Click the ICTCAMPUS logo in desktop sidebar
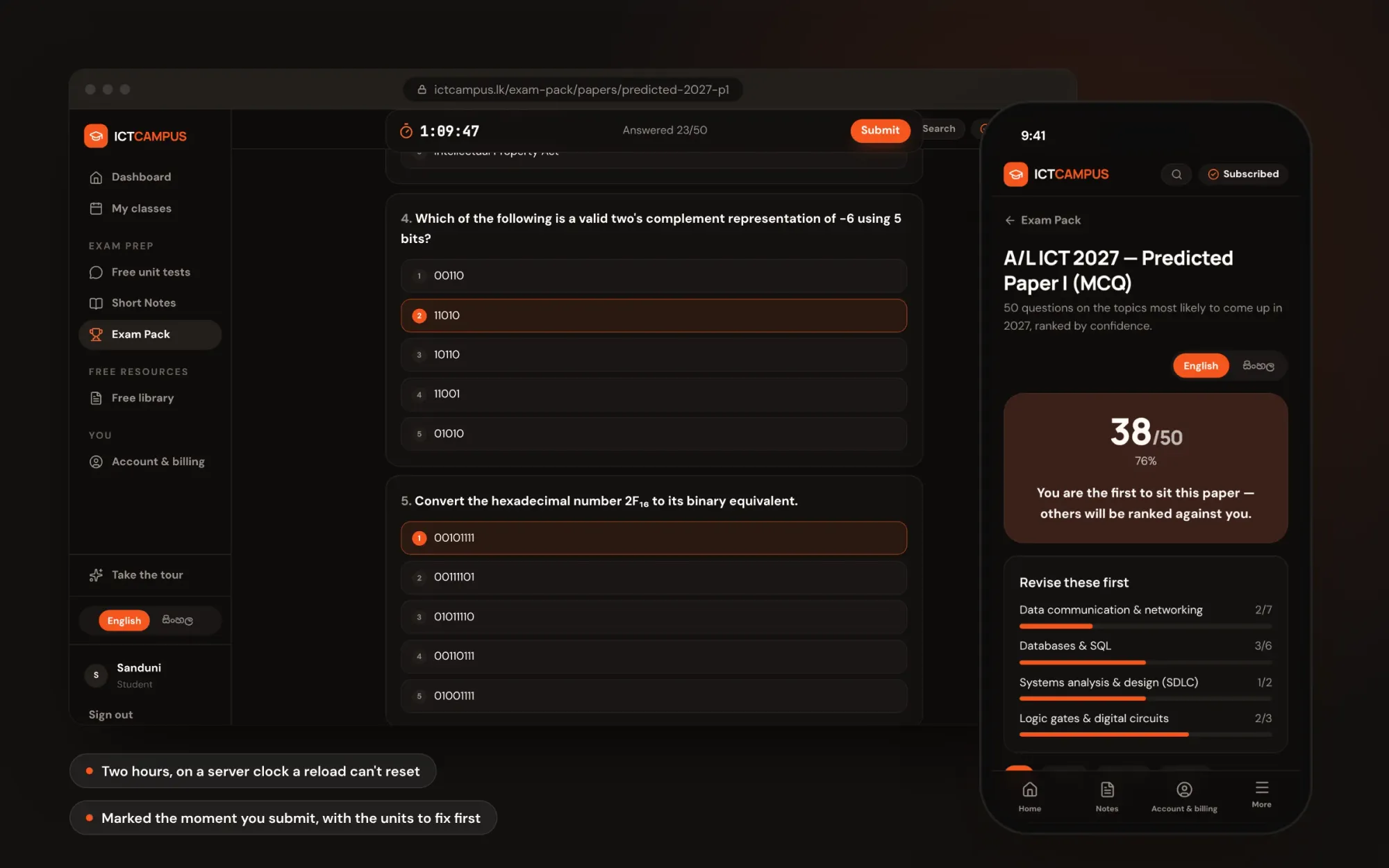Viewport: 1389px width, 868px height. tap(135, 136)
